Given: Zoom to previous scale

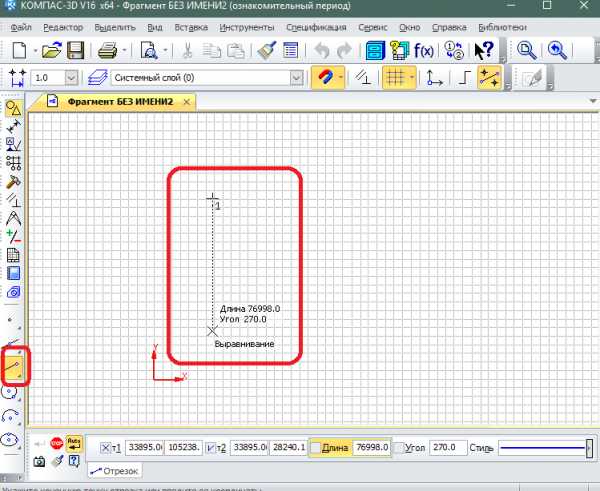Looking at the screenshot, I should click(557, 50).
